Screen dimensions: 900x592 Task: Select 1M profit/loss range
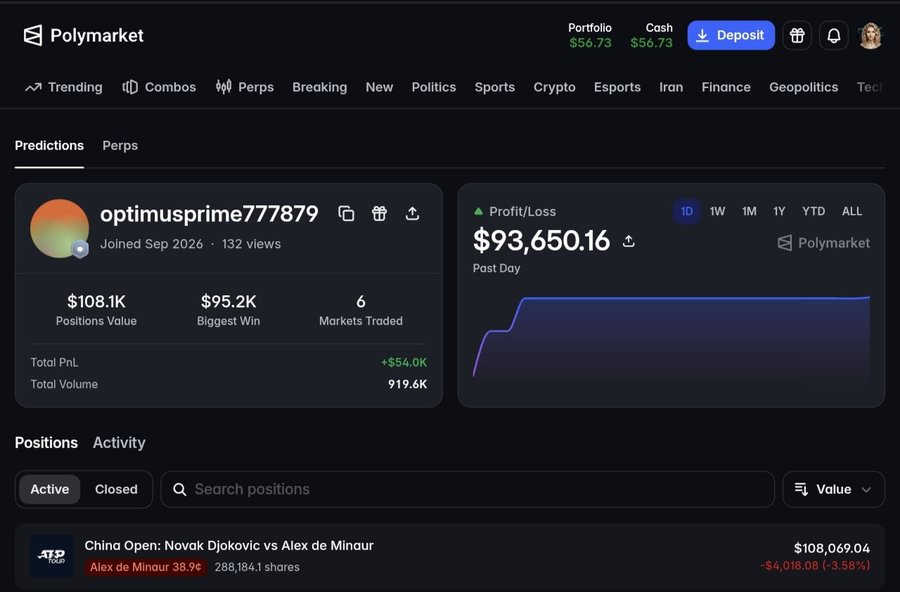pos(749,211)
